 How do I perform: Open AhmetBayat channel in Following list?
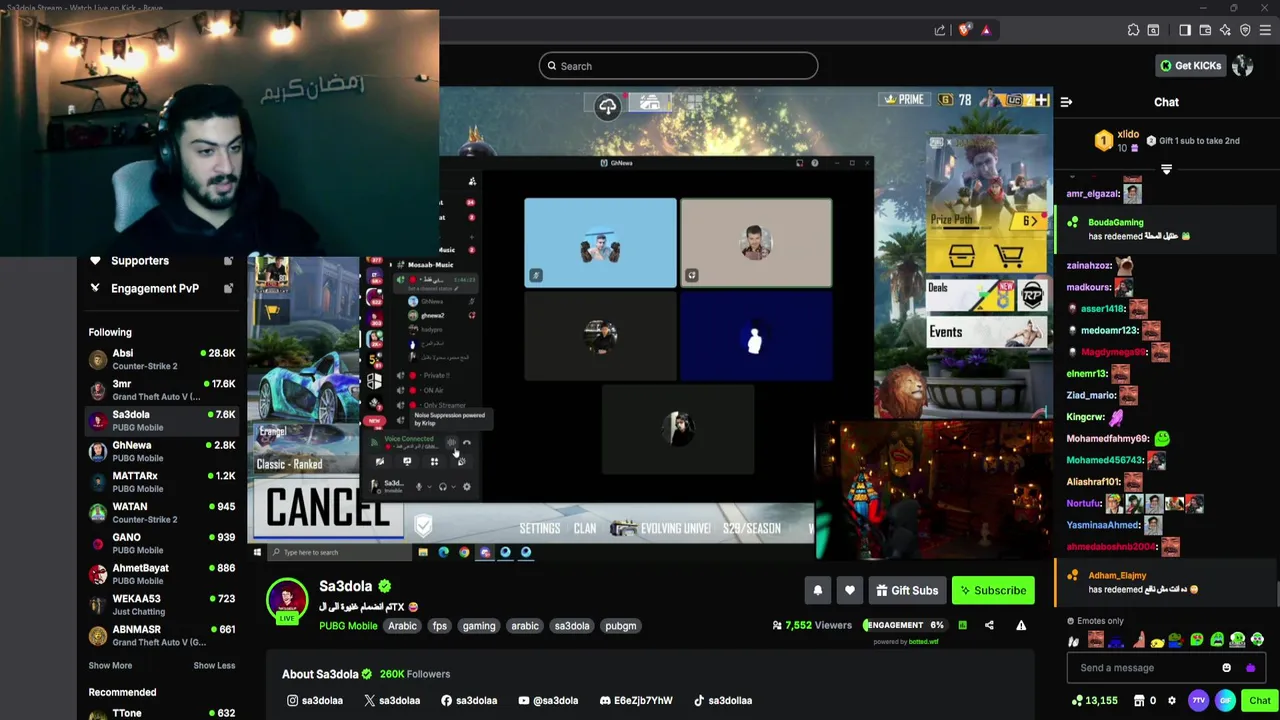point(161,574)
